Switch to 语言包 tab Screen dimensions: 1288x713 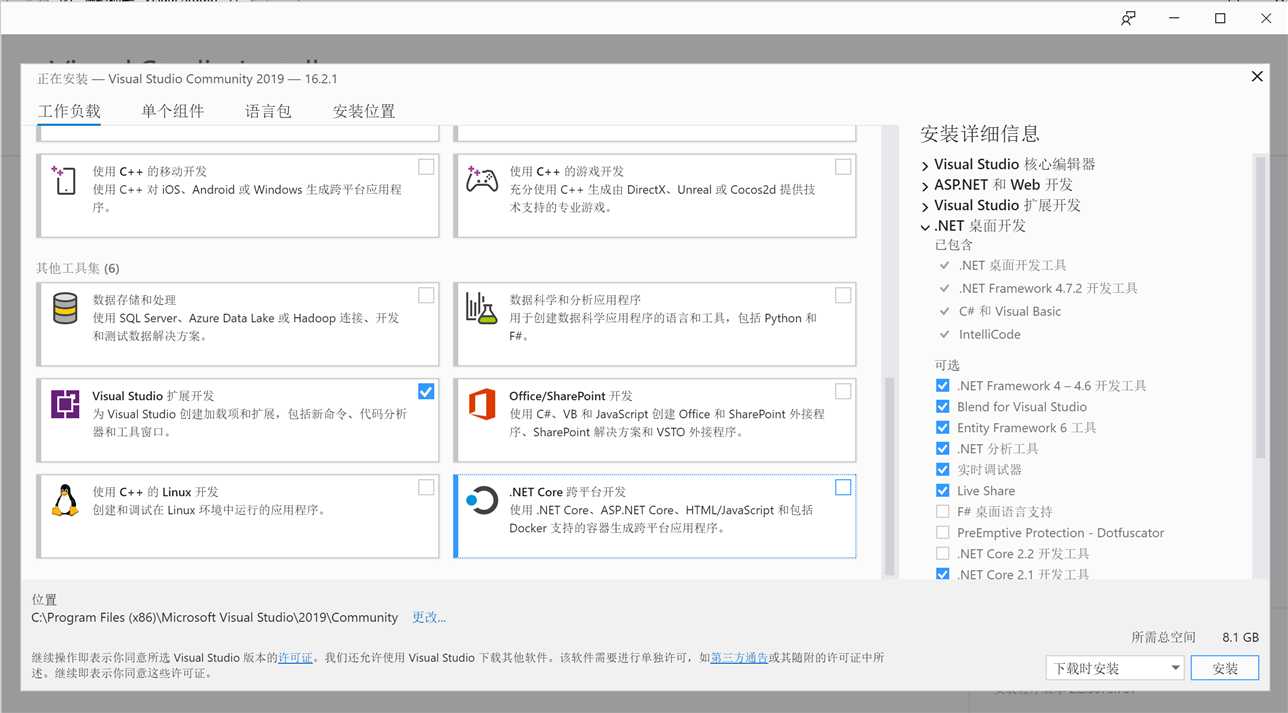pyautogui.click(x=268, y=111)
